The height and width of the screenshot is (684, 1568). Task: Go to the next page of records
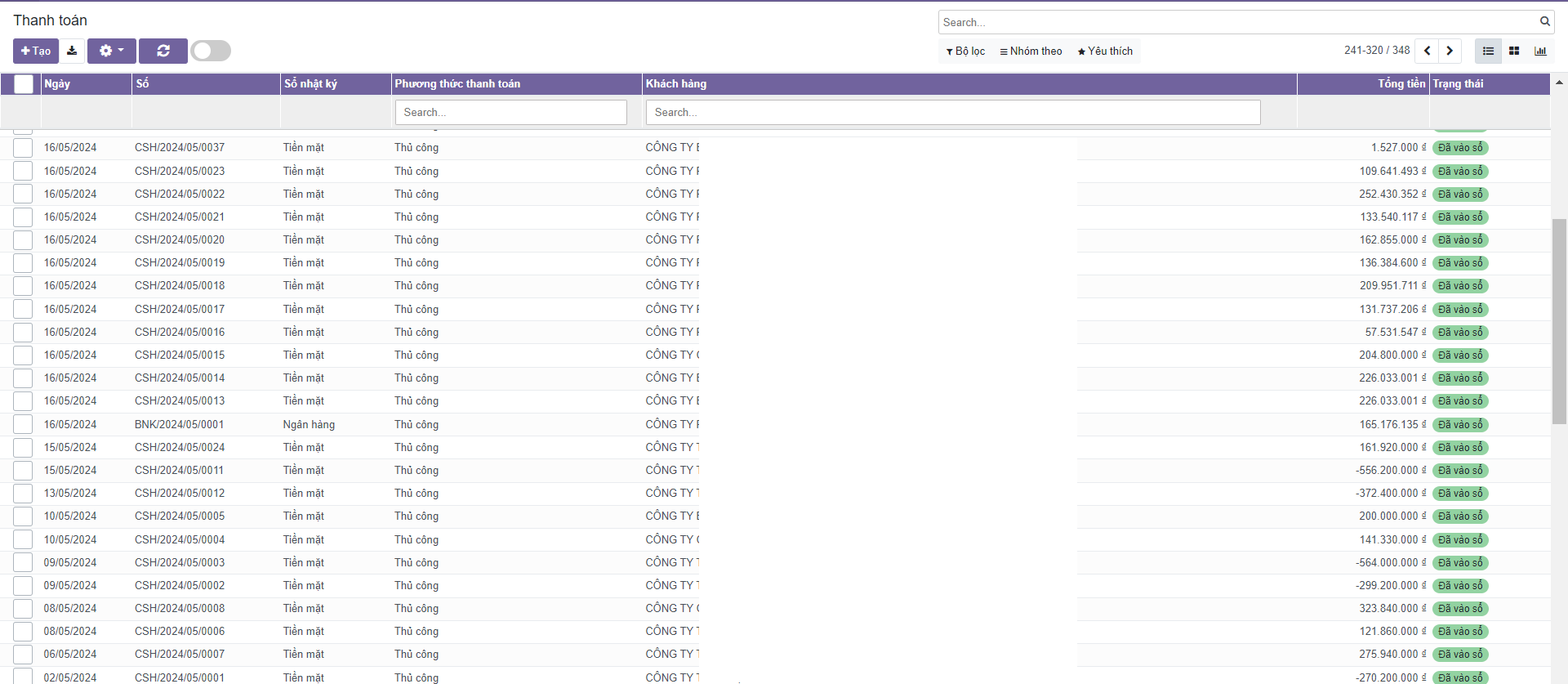pos(1450,51)
